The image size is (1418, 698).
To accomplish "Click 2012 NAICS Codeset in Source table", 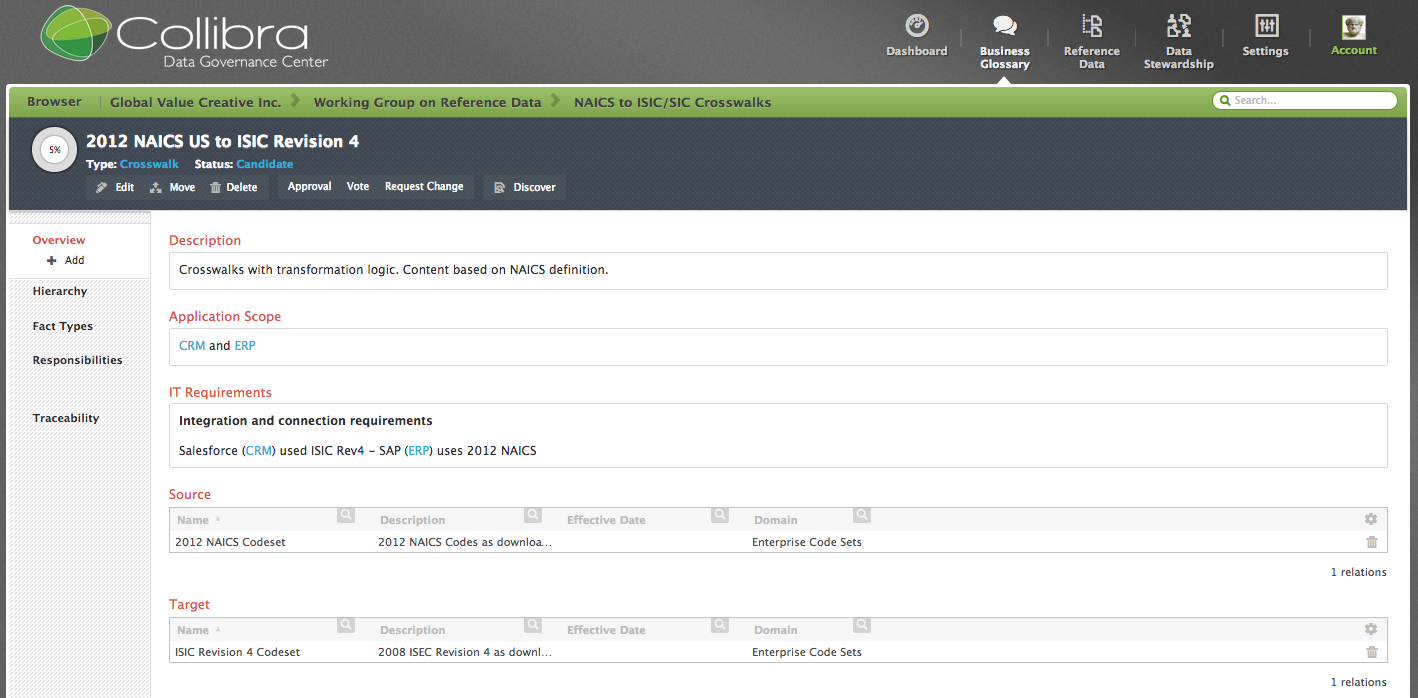I will coord(230,542).
